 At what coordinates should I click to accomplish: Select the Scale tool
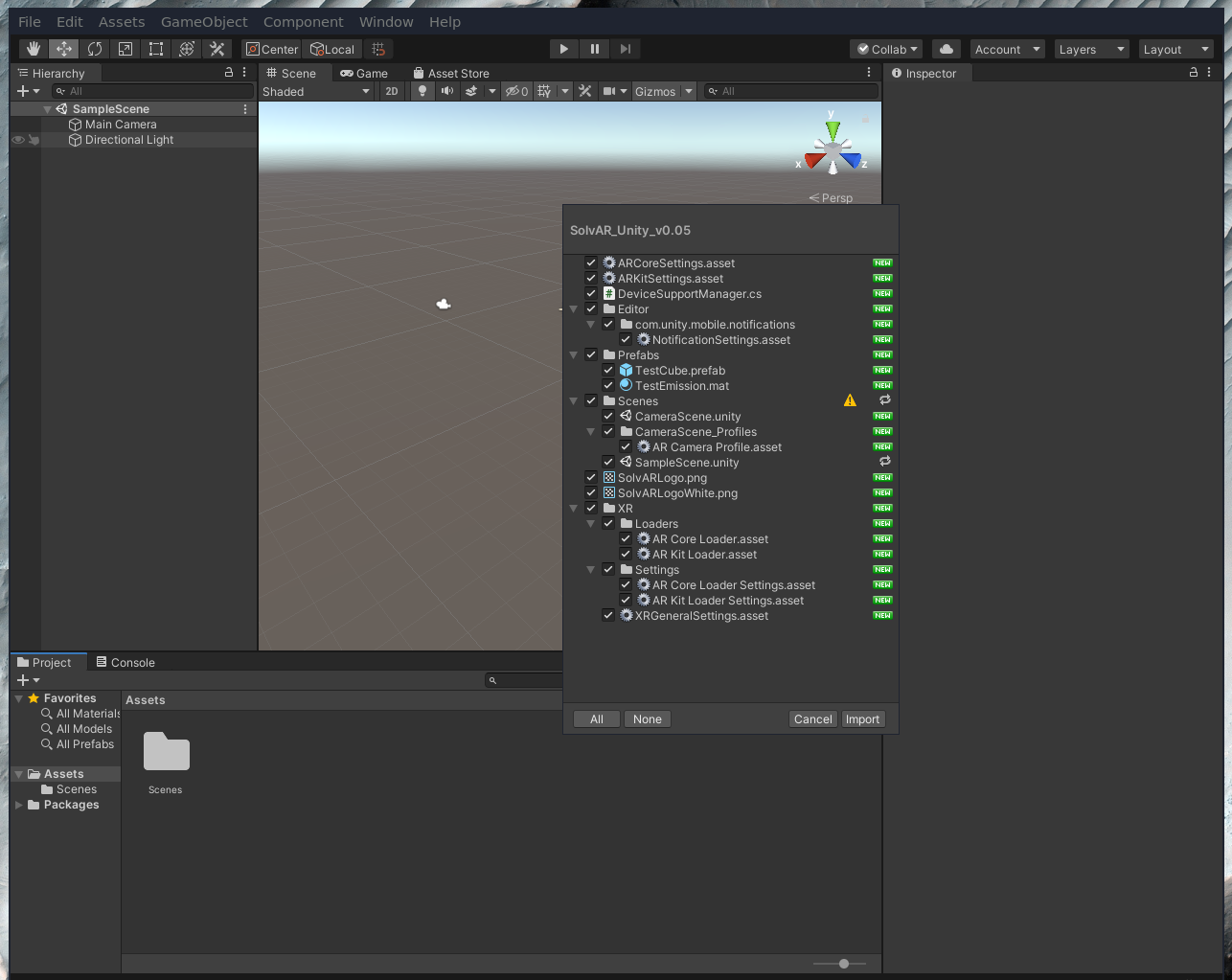click(125, 49)
